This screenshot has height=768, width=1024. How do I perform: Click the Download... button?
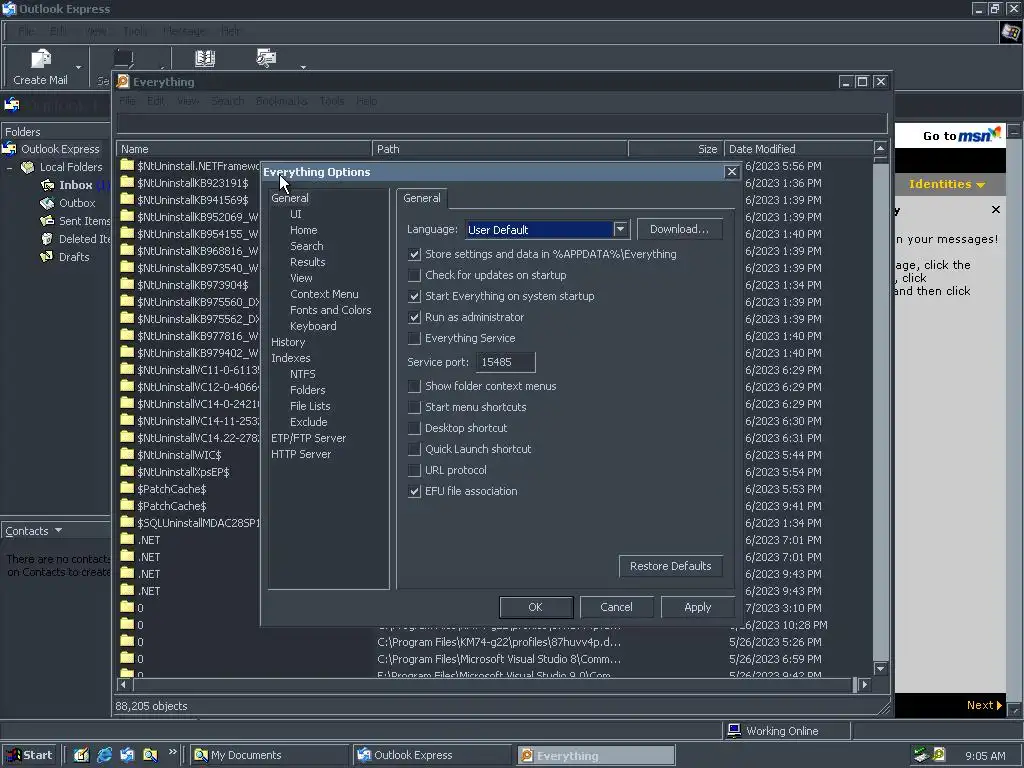point(679,229)
